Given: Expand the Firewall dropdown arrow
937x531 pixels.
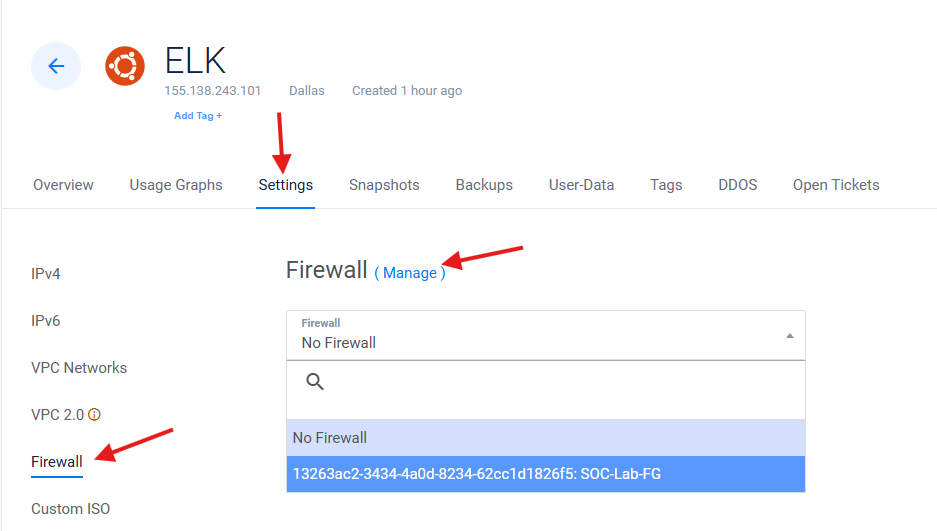Looking at the screenshot, I should 789,336.
